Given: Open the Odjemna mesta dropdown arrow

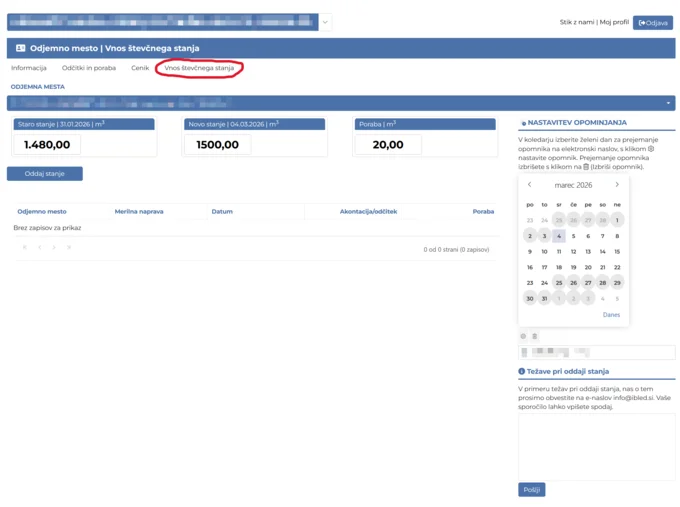Looking at the screenshot, I should (x=668, y=103).
